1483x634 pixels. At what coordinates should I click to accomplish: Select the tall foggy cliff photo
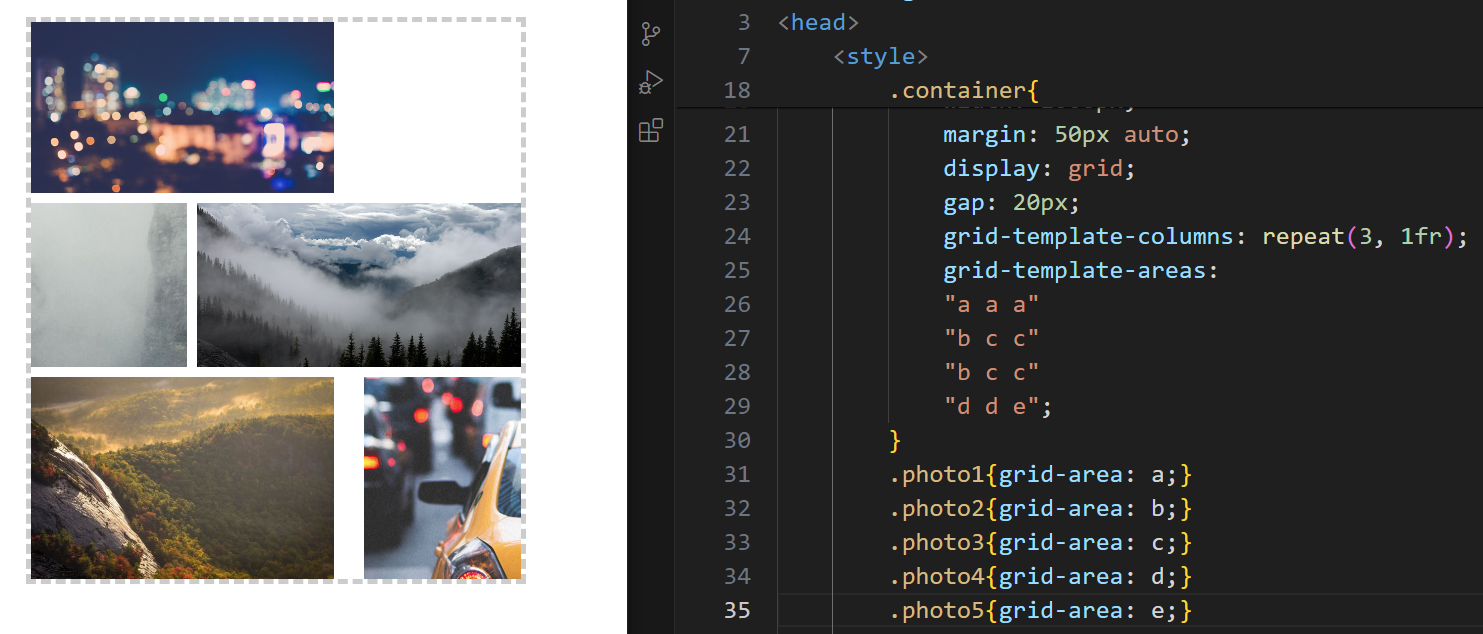[x=109, y=285]
